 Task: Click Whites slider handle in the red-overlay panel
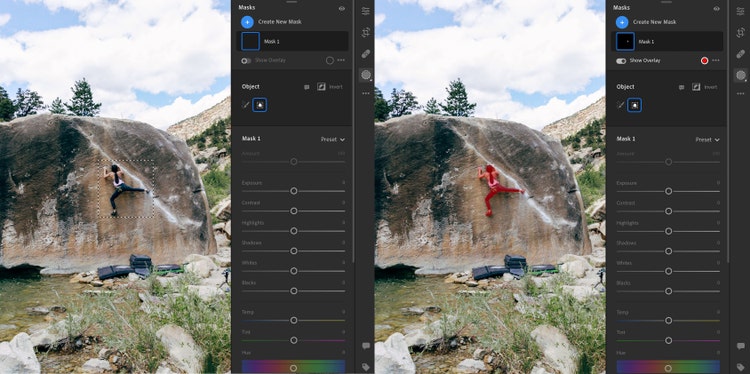pyautogui.click(x=669, y=271)
